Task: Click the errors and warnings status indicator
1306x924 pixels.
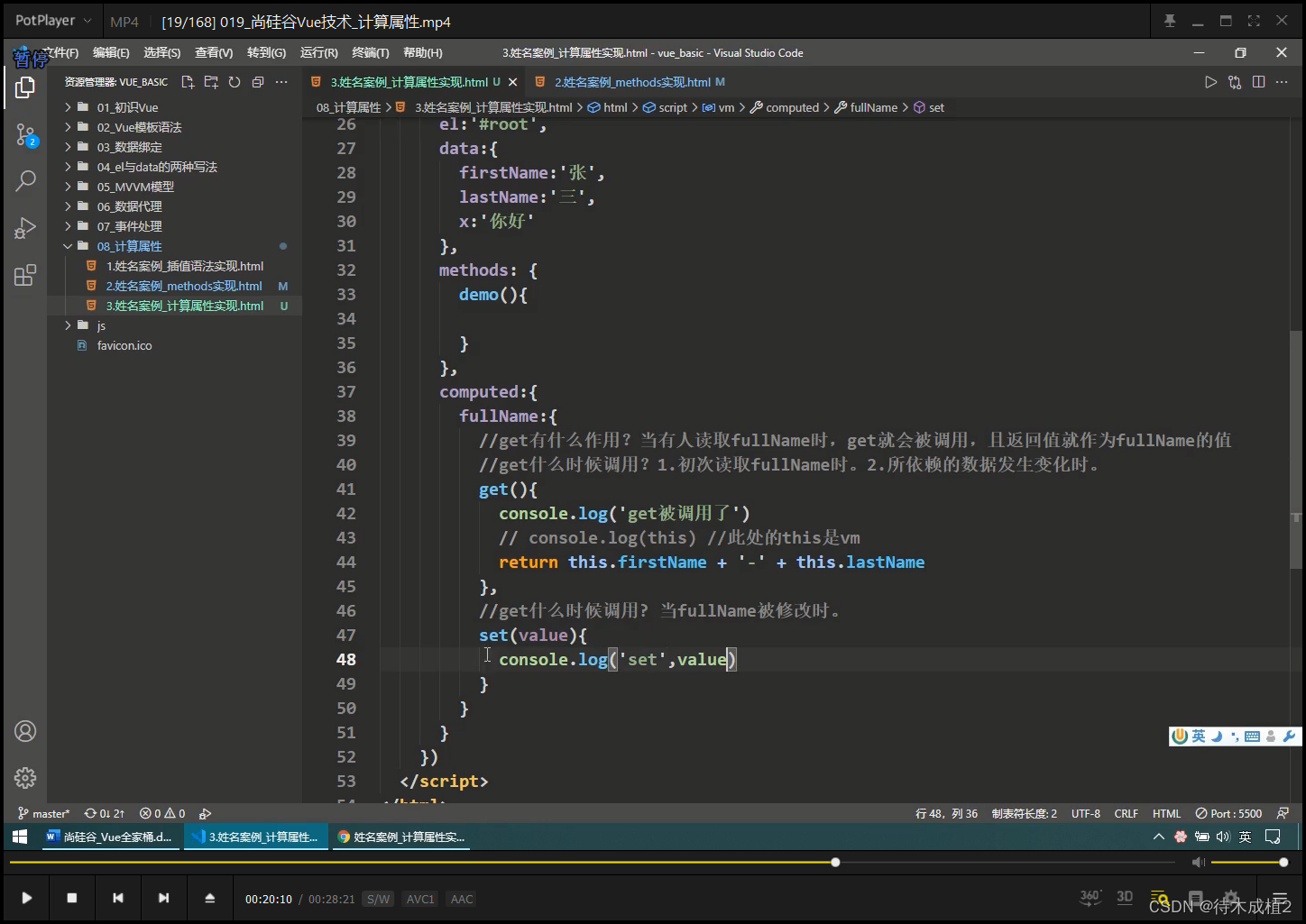Action: tap(162, 813)
